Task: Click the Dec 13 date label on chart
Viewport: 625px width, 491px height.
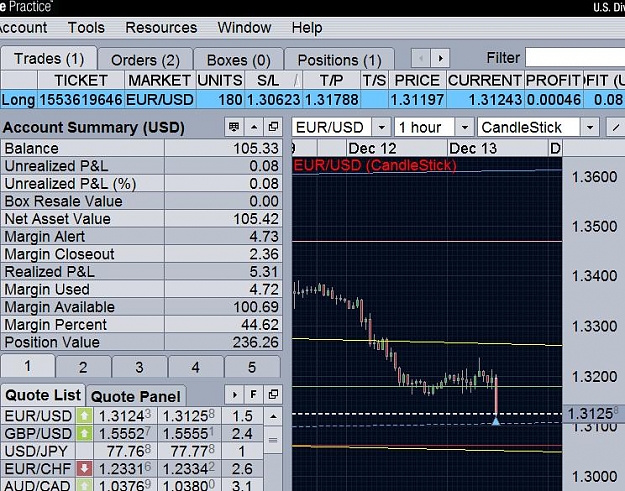Action: coord(473,148)
